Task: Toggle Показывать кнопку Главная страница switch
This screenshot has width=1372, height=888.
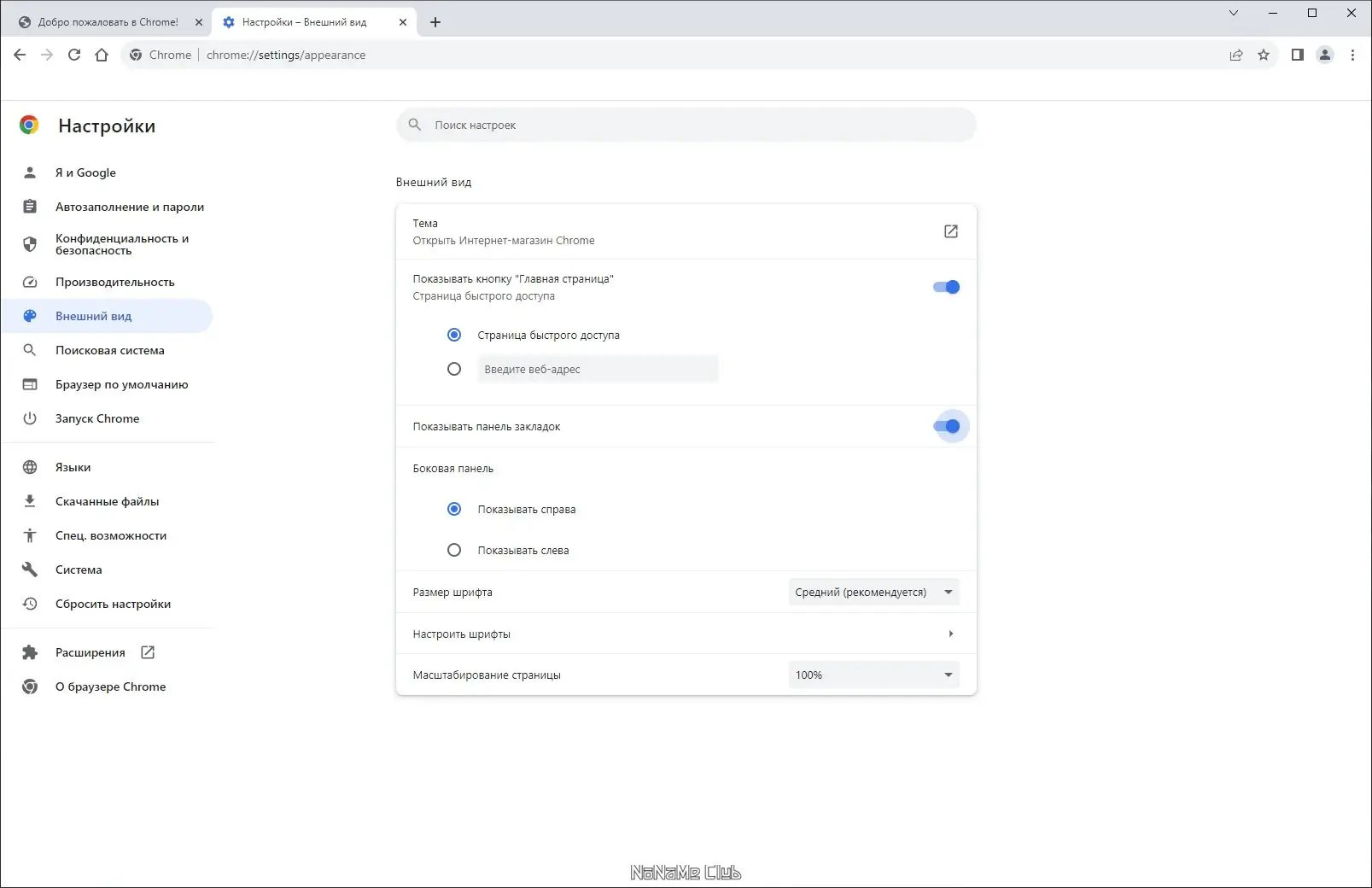Action: coord(947,287)
